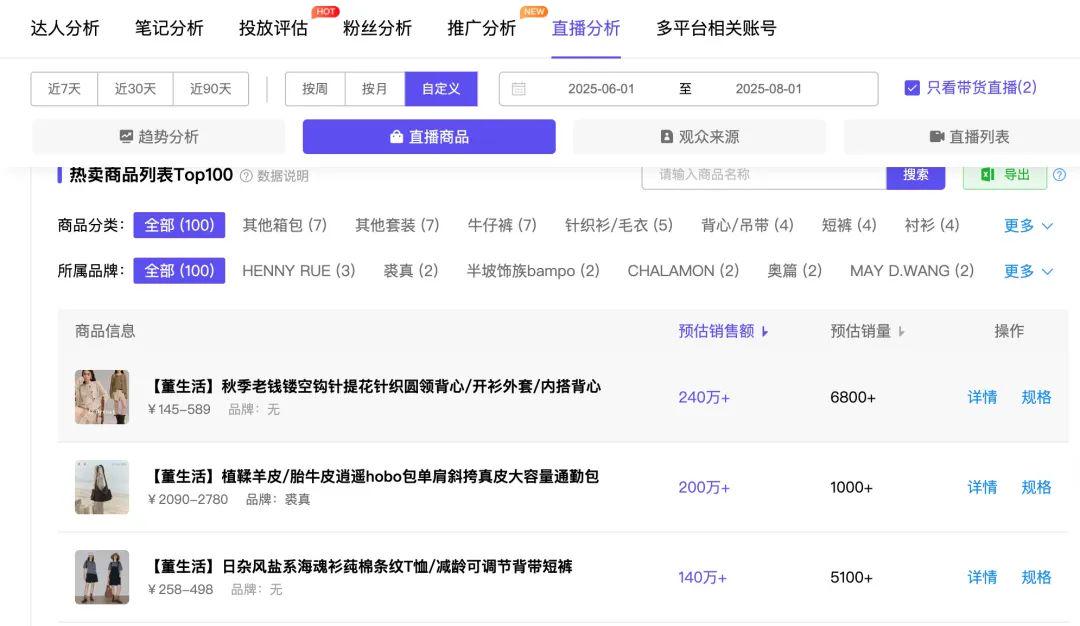This screenshot has height=626, width=1080.
Task: Click product title 日杂风盐系海魂衫纯棉条纹T恤
Action: coord(361,567)
